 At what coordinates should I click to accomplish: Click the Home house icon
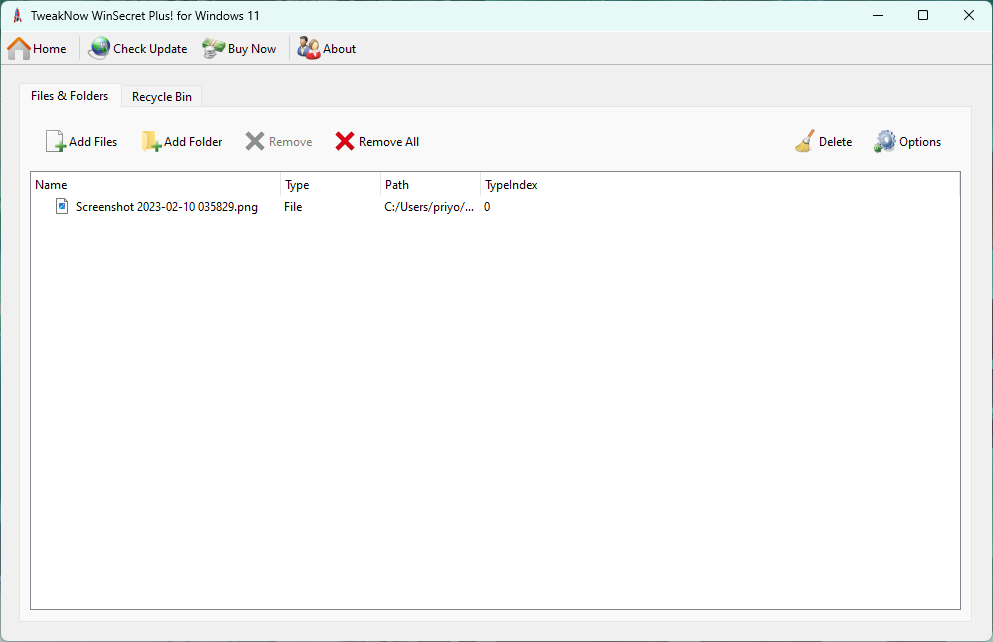[x=20, y=48]
